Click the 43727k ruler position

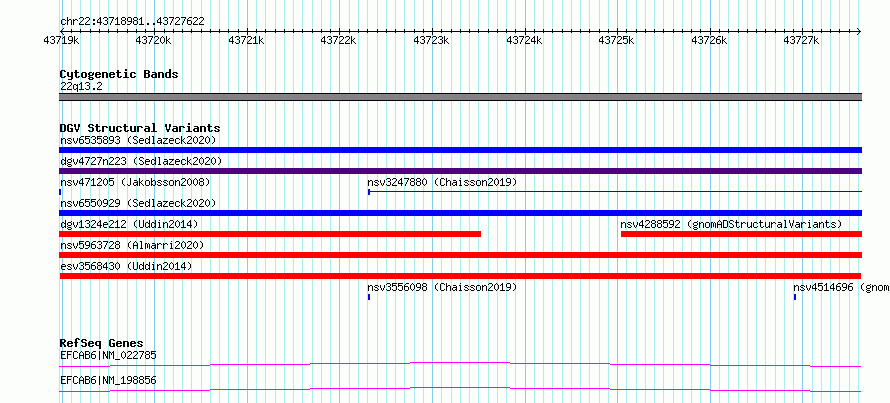pos(802,40)
